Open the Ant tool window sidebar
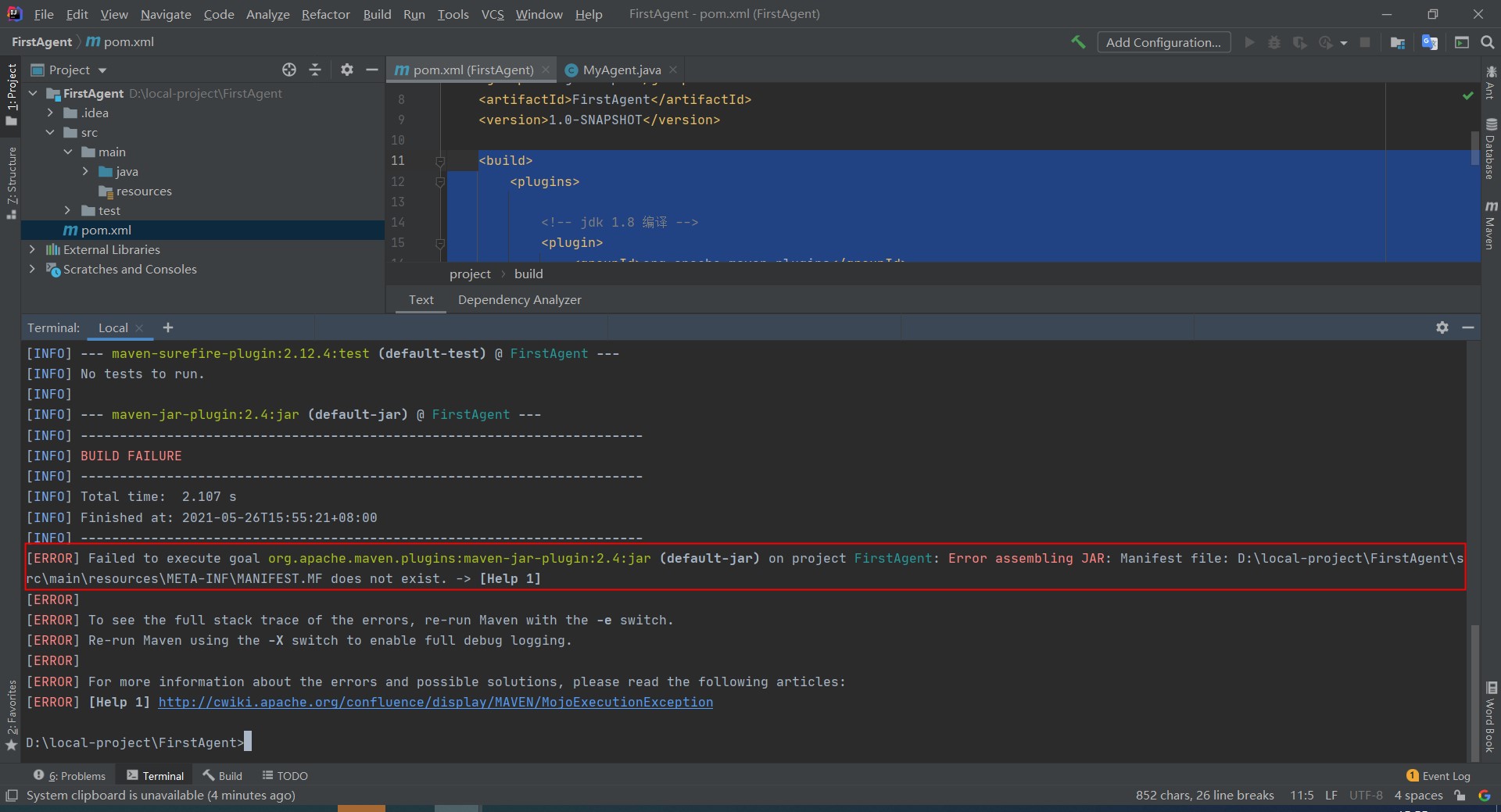 click(x=1491, y=83)
